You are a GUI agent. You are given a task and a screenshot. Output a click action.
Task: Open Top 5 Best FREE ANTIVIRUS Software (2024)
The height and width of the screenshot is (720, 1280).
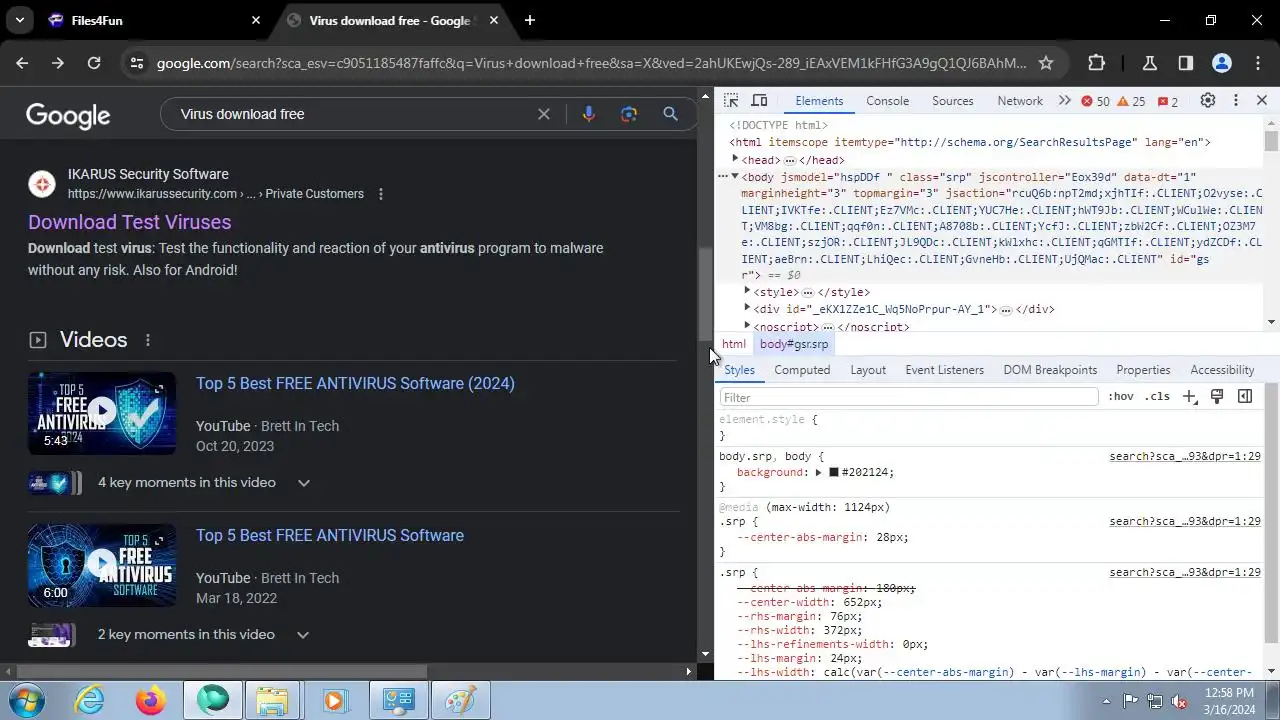355,383
